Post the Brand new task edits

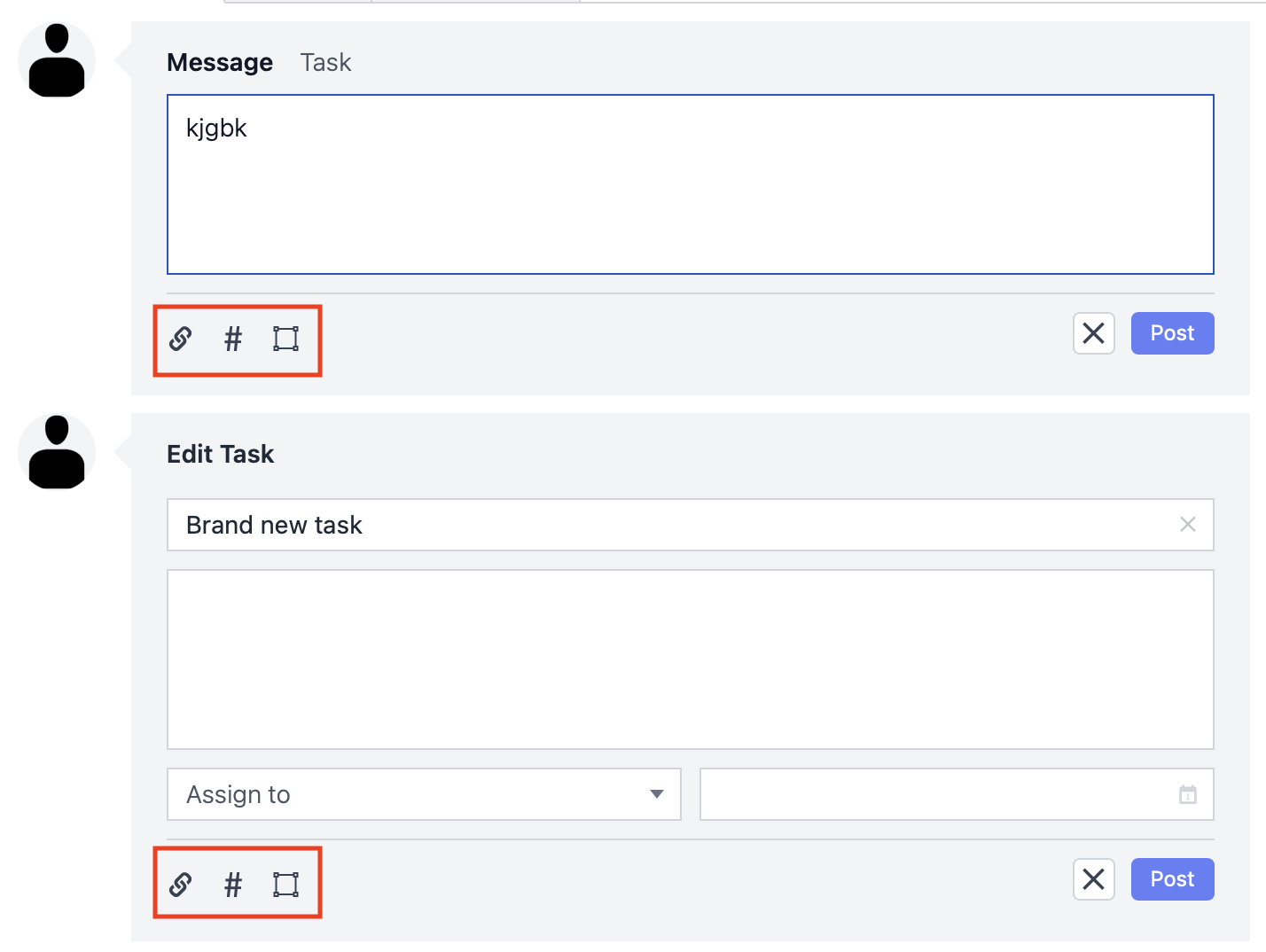click(x=1172, y=878)
